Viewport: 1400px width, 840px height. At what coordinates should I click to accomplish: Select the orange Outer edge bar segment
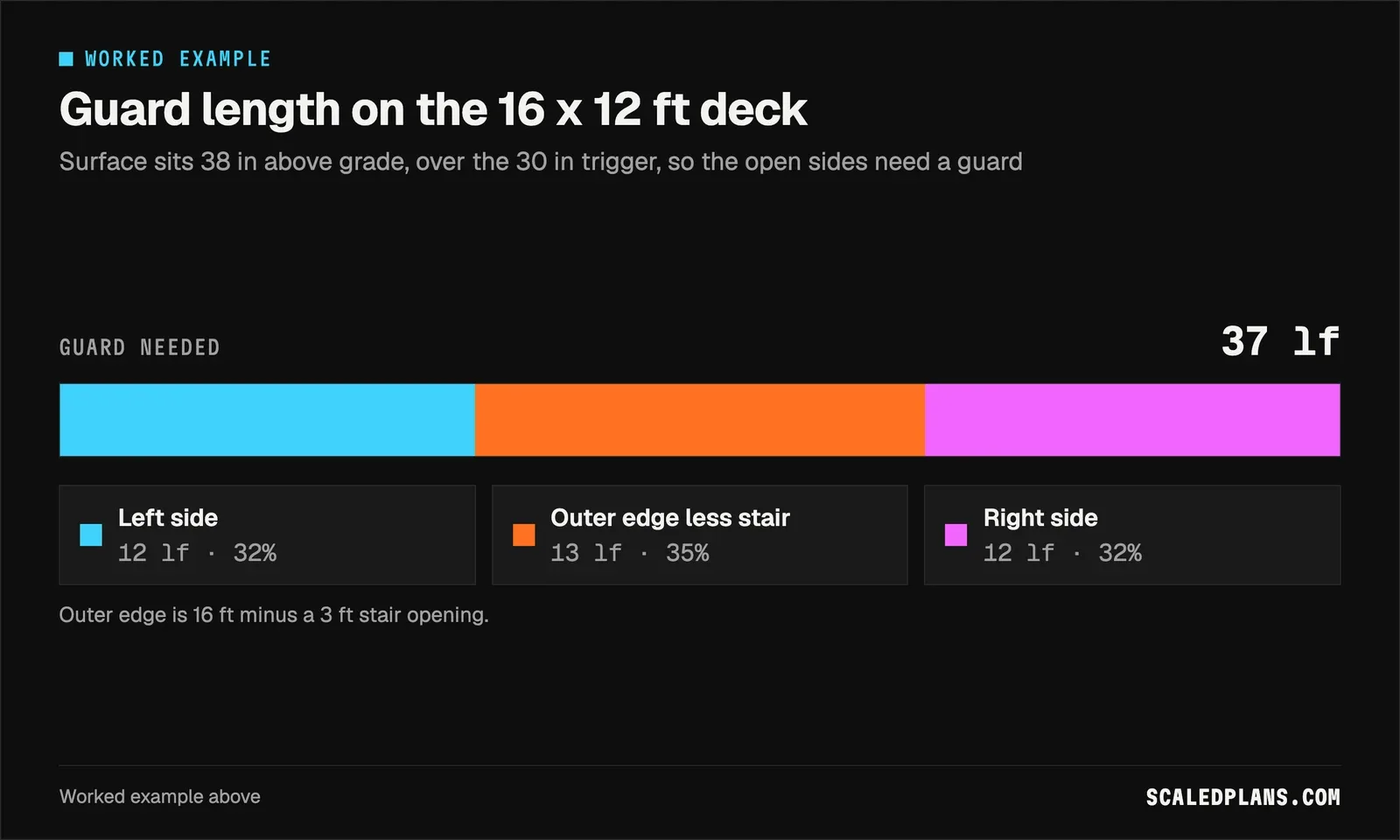700,420
